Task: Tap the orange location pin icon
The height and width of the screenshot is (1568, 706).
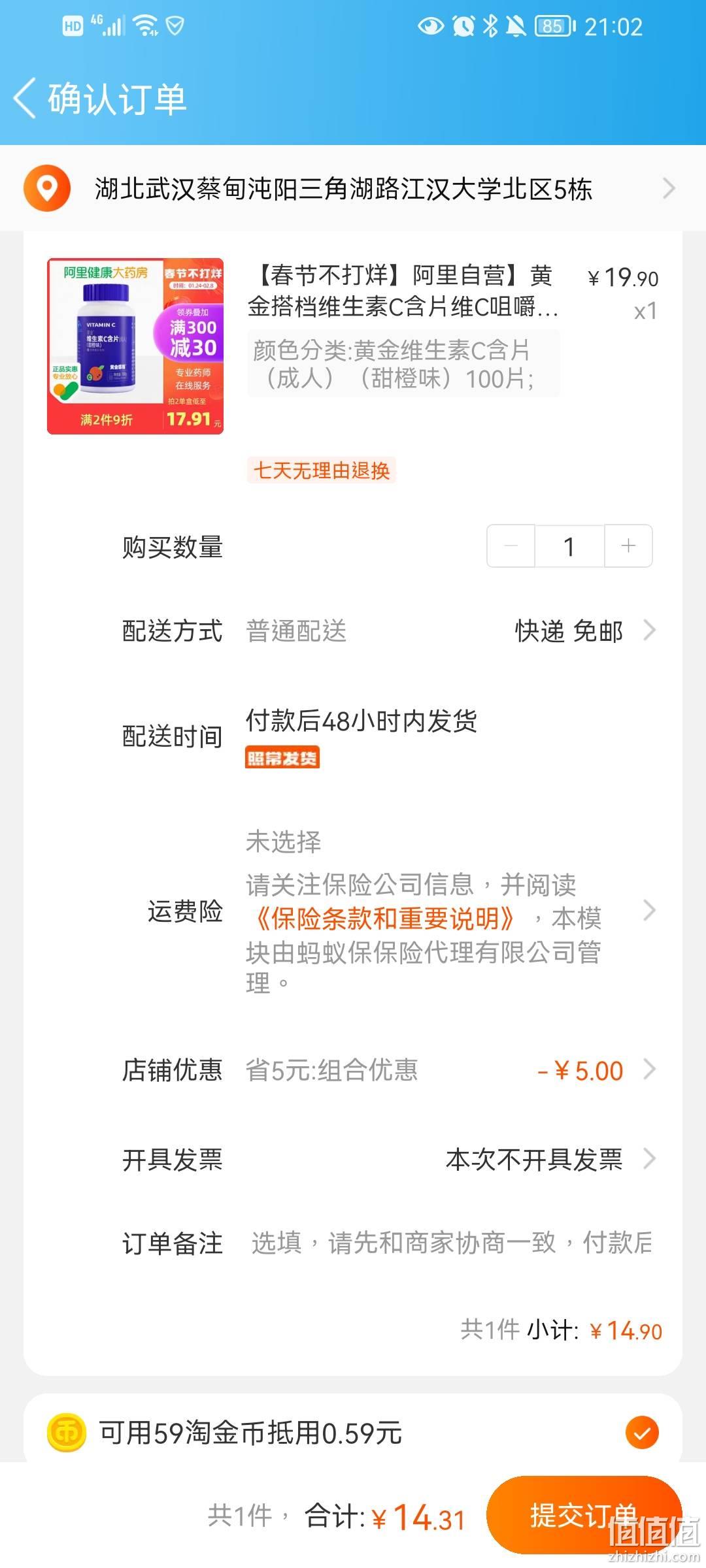Action: (46, 188)
